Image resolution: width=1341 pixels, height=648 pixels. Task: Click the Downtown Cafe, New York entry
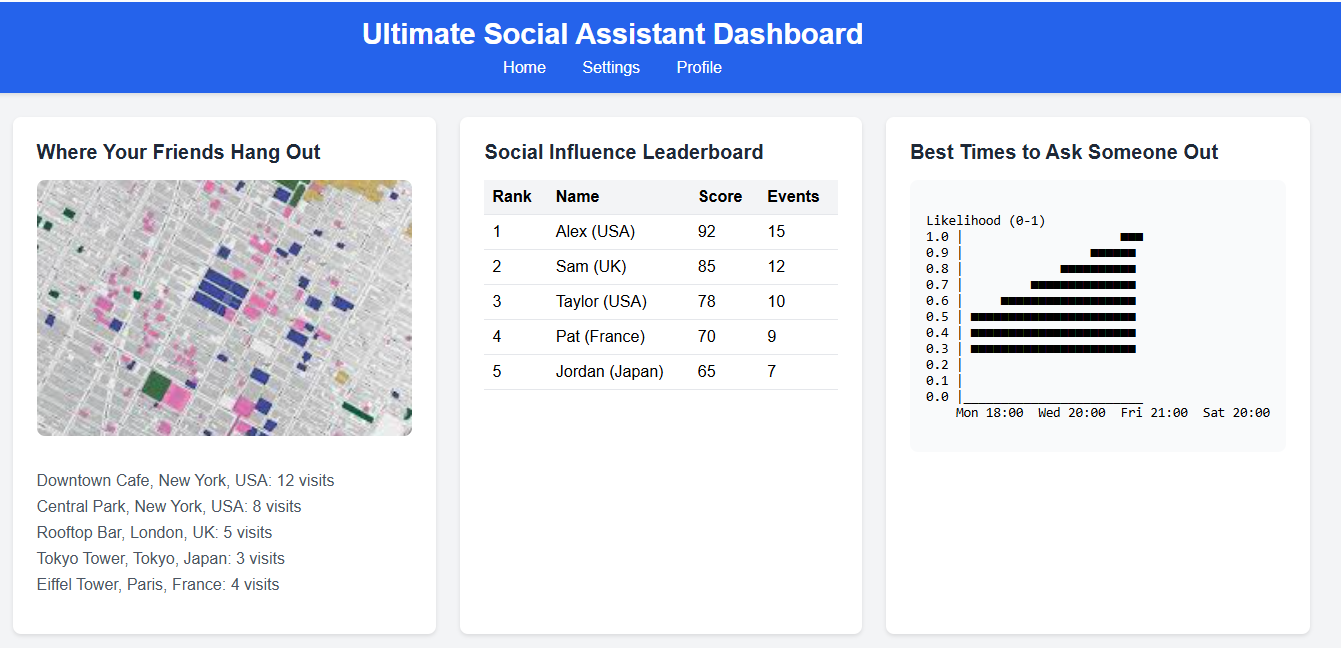185,480
